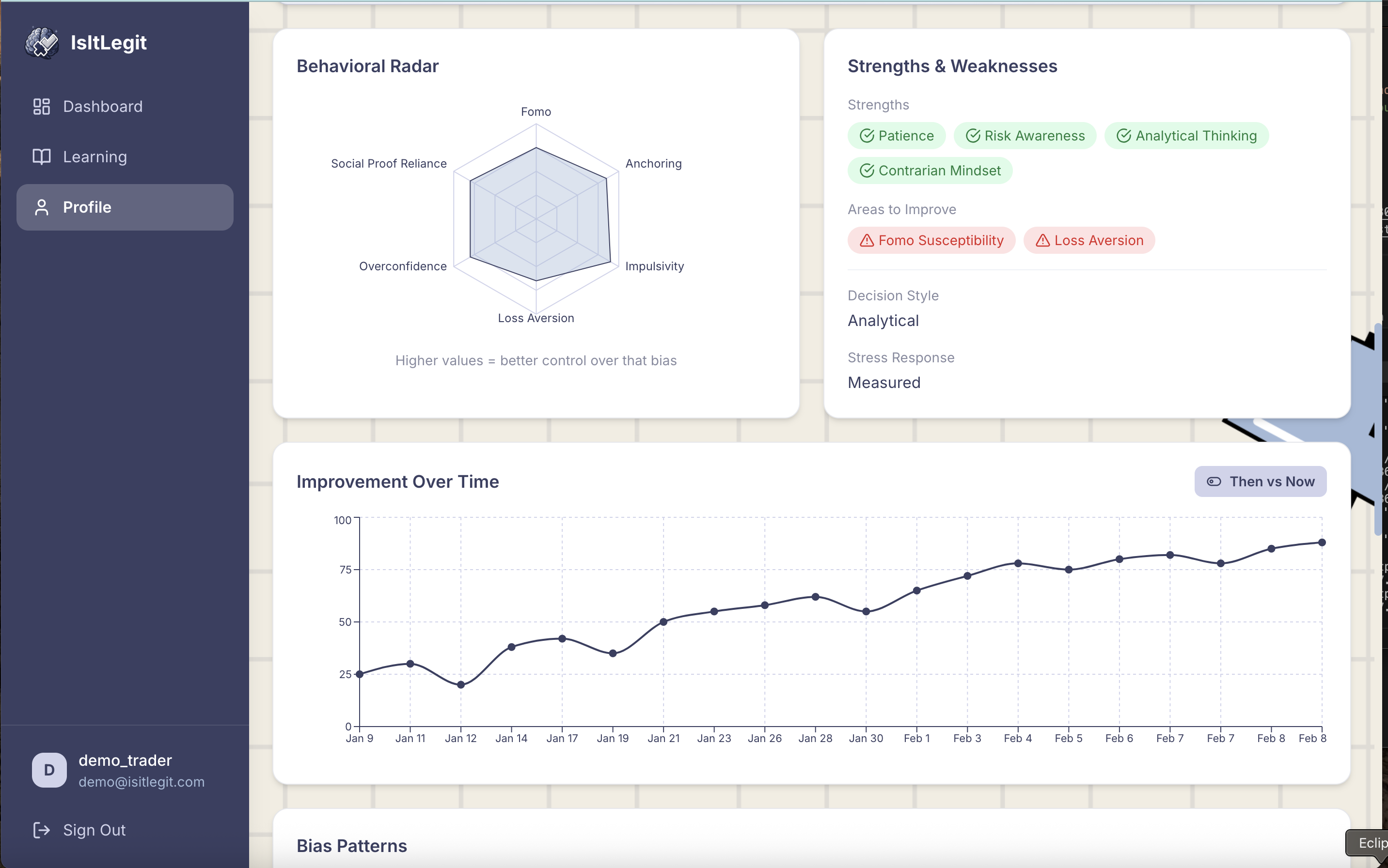Select the Analytical Thinking strength badge
The image size is (1388, 868).
[x=1186, y=136]
